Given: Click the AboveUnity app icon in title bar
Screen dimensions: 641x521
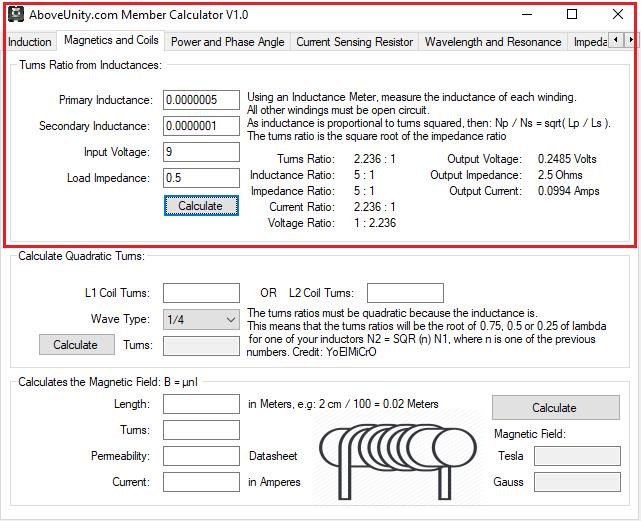Looking at the screenshot, I should pyautogui.click(x=16, y=15).
